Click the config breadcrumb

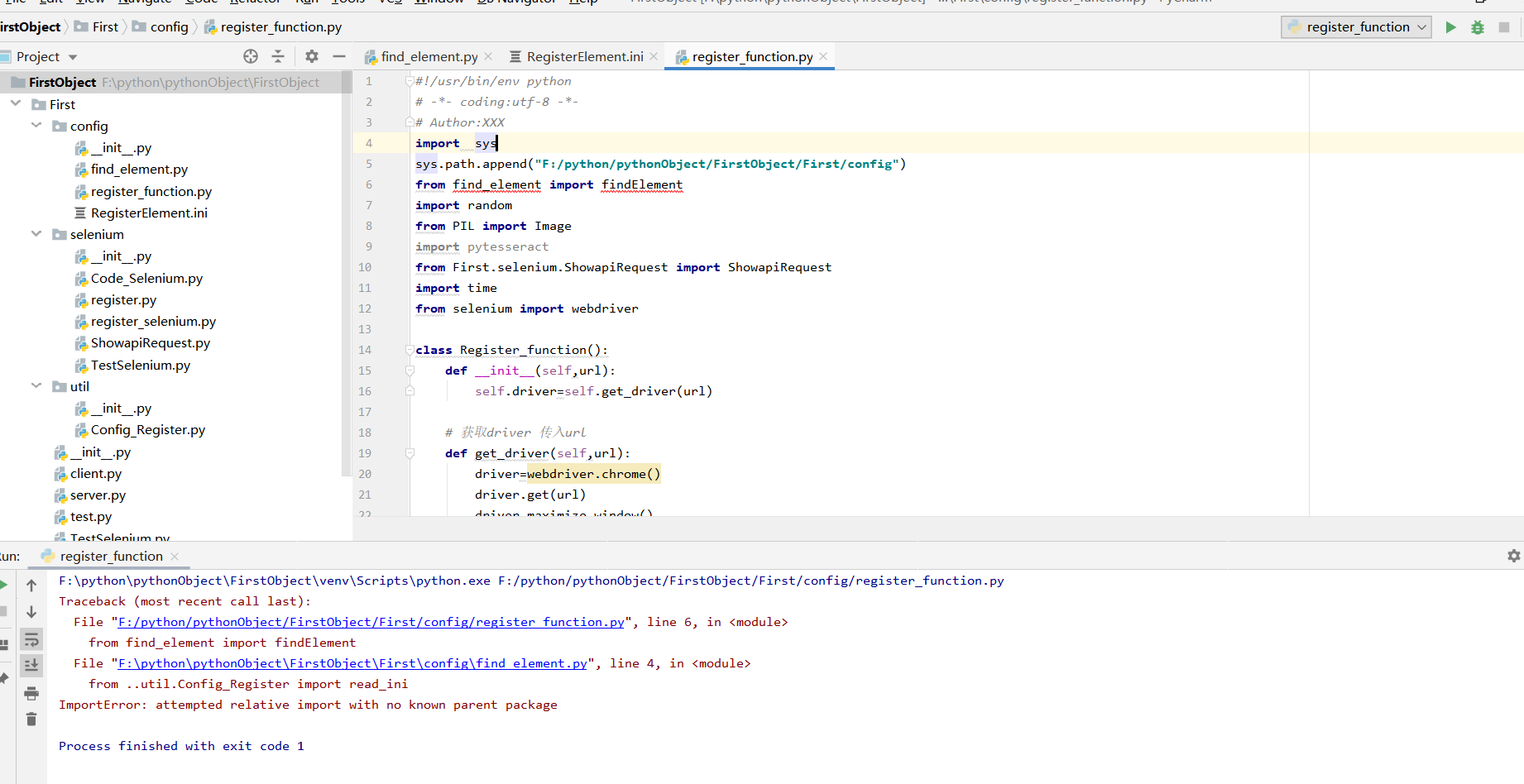click(x=161, y=26)
